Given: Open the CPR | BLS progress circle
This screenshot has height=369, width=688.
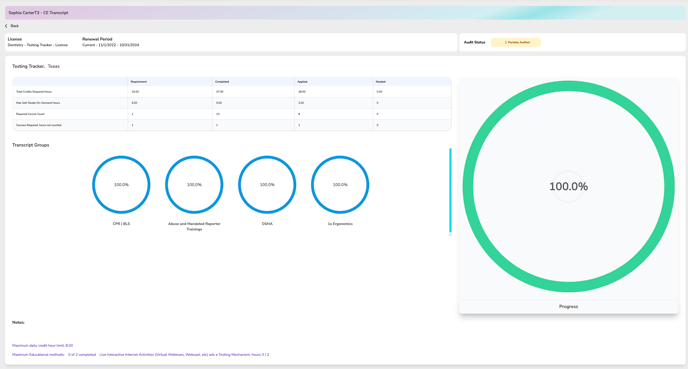Looking at the screenshot, I should (121, 185).
